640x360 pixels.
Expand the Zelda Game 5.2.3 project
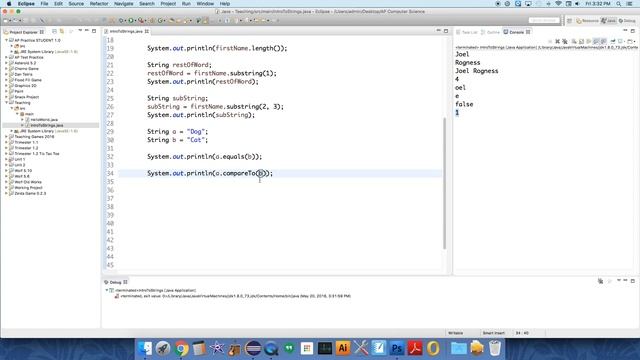click(7, 193)
